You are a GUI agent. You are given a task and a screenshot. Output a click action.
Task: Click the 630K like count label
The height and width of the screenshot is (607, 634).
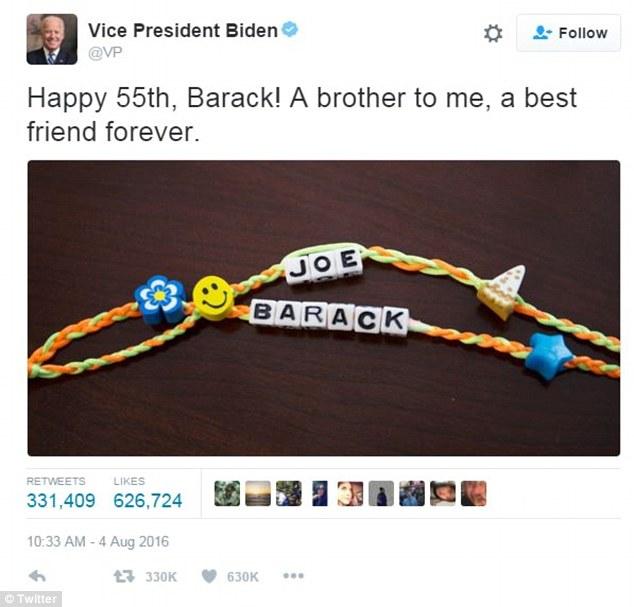[x=243, y=577]
